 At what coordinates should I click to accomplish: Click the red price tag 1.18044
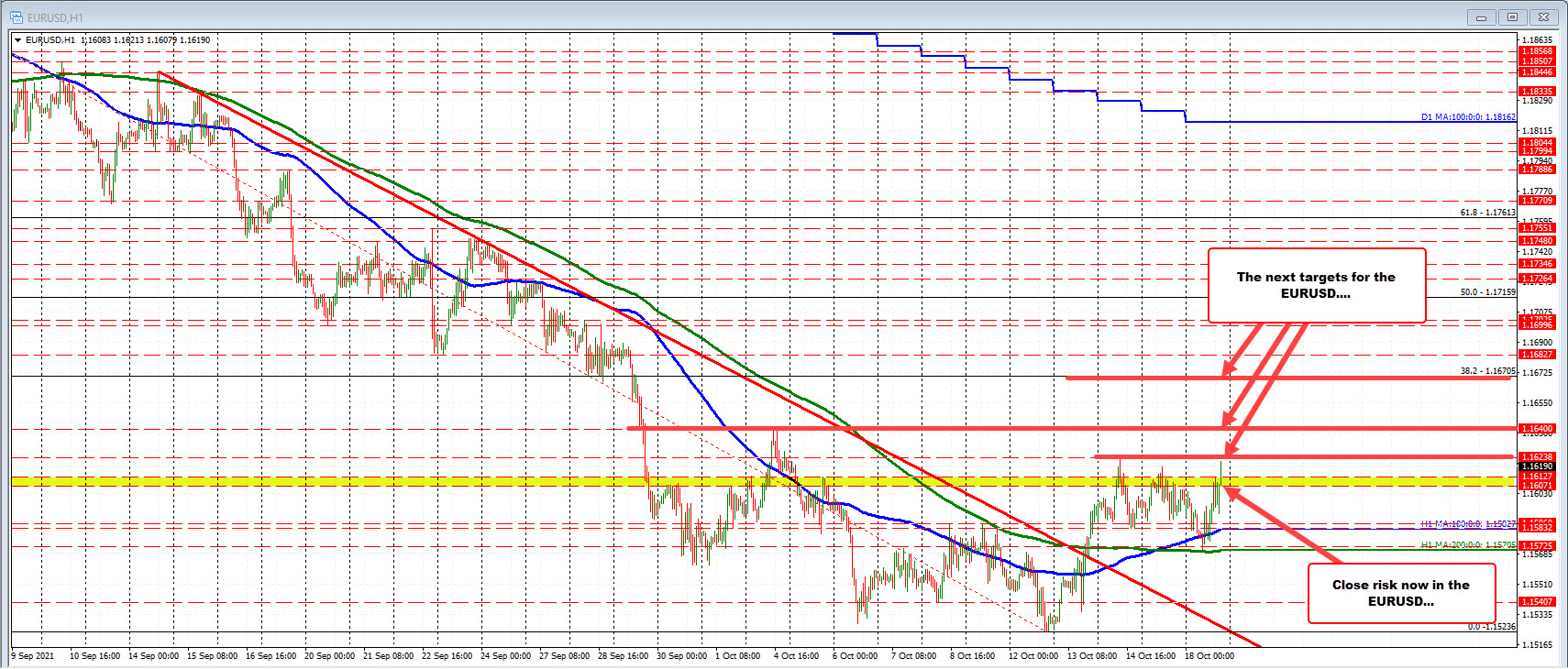click(1537, 142)
